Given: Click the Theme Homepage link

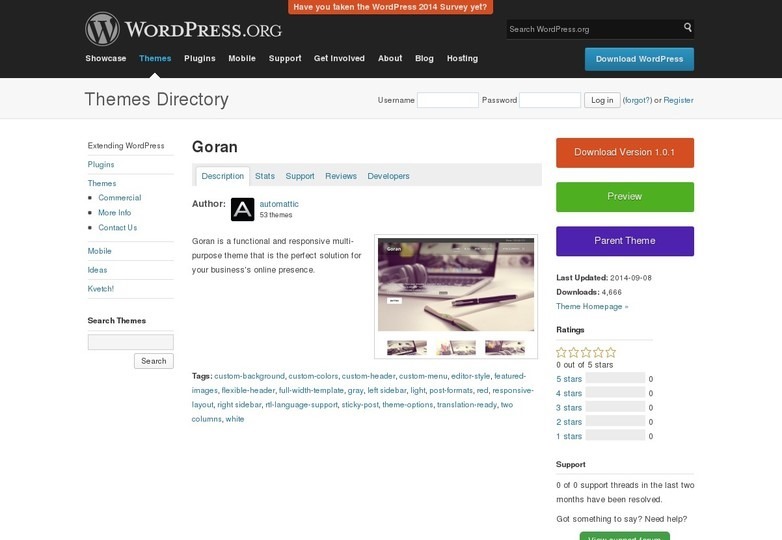Looking at the screenshot, I should pyautogui.click(x=592, y=306).
